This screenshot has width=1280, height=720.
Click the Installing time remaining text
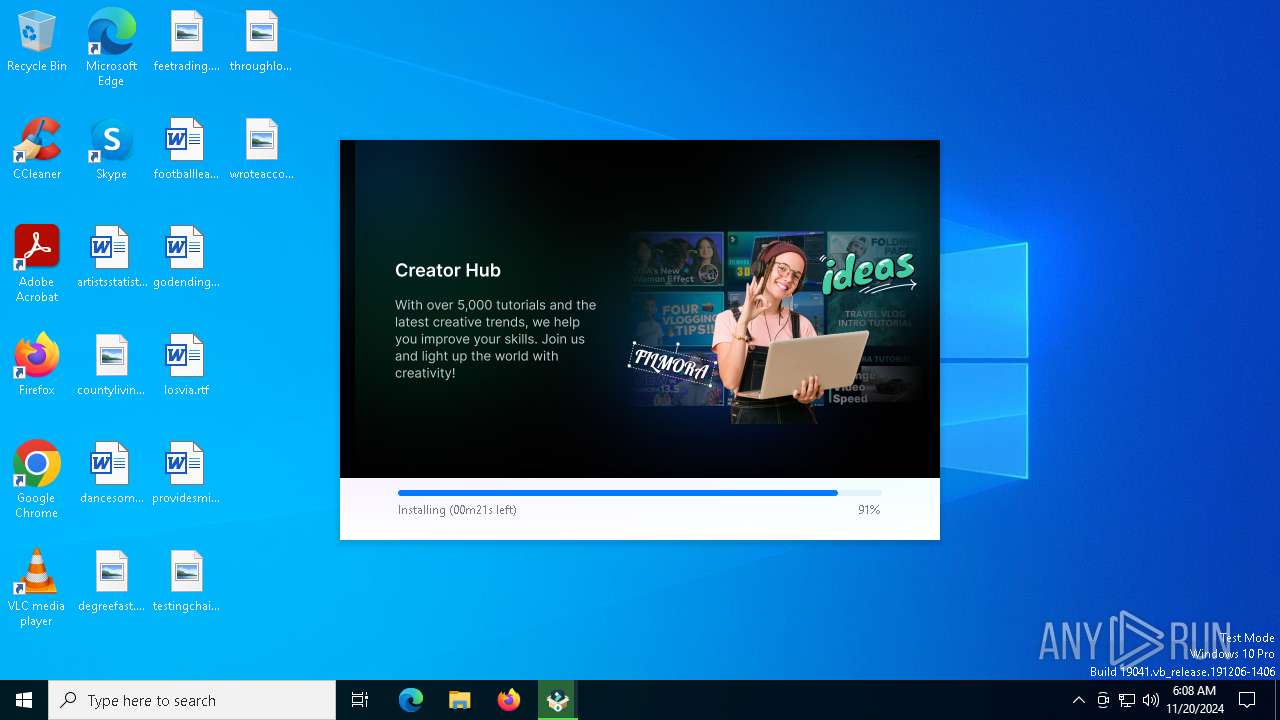[457, 510]
